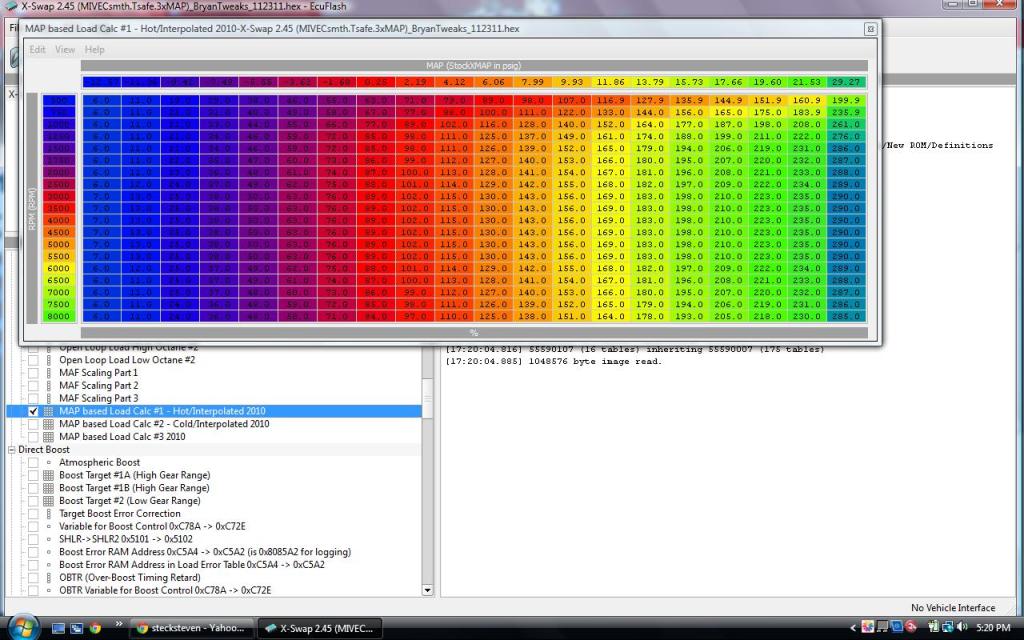The image size is (1024, 640).
Task: Select Variable for Boost Control 0xC78A -> 0xC72E
Action: pyautogui.click(x=152, y=526)
